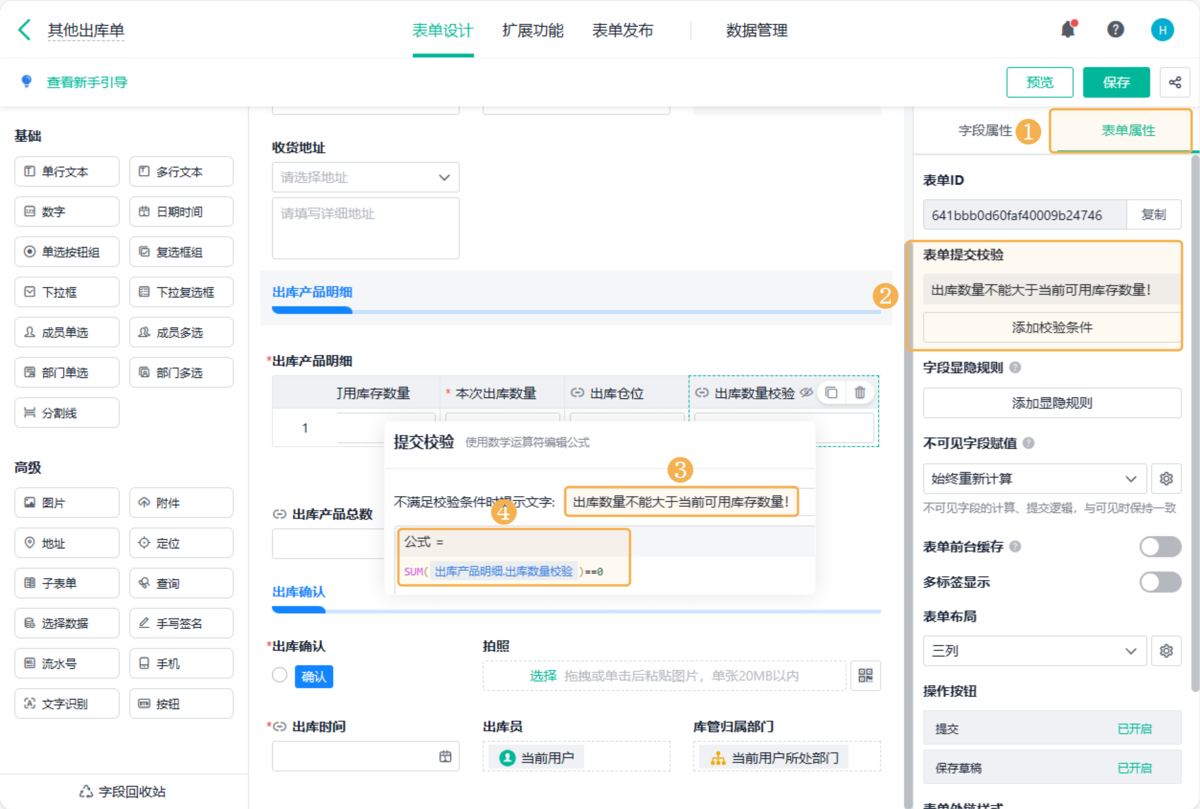Viewport: 1200px width, 809px height.
Task: Toggle the 表单前台缓存 switch
Action: point(1160,547)
